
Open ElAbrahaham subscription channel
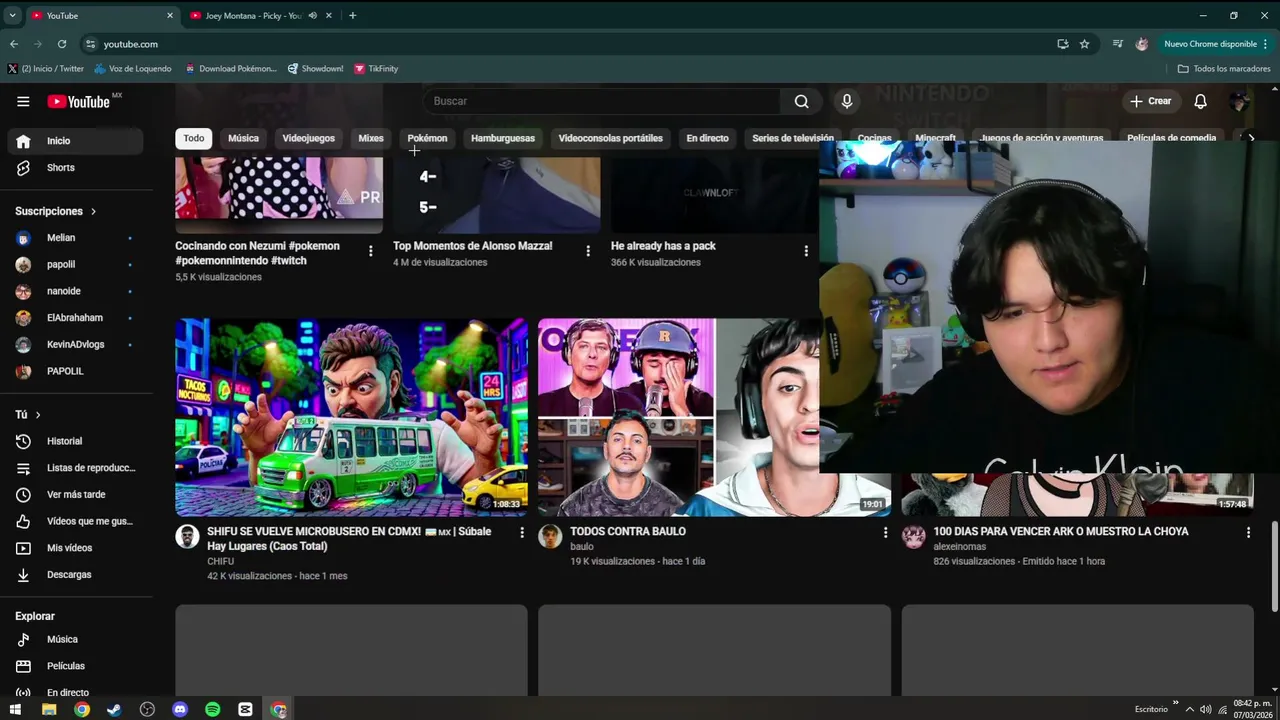75,318
